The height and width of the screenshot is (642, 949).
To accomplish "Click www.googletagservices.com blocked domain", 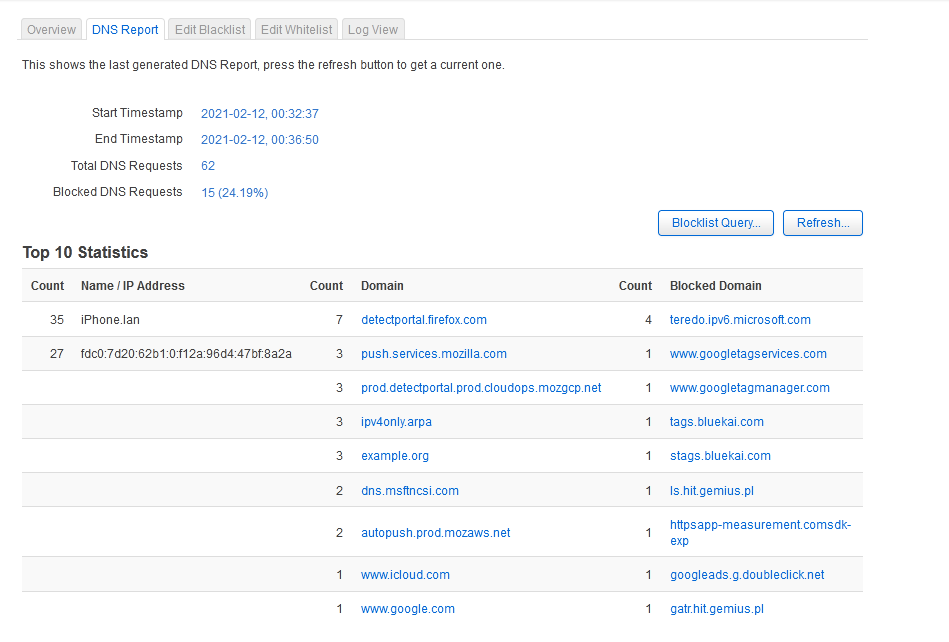I will tap(748, 353).
